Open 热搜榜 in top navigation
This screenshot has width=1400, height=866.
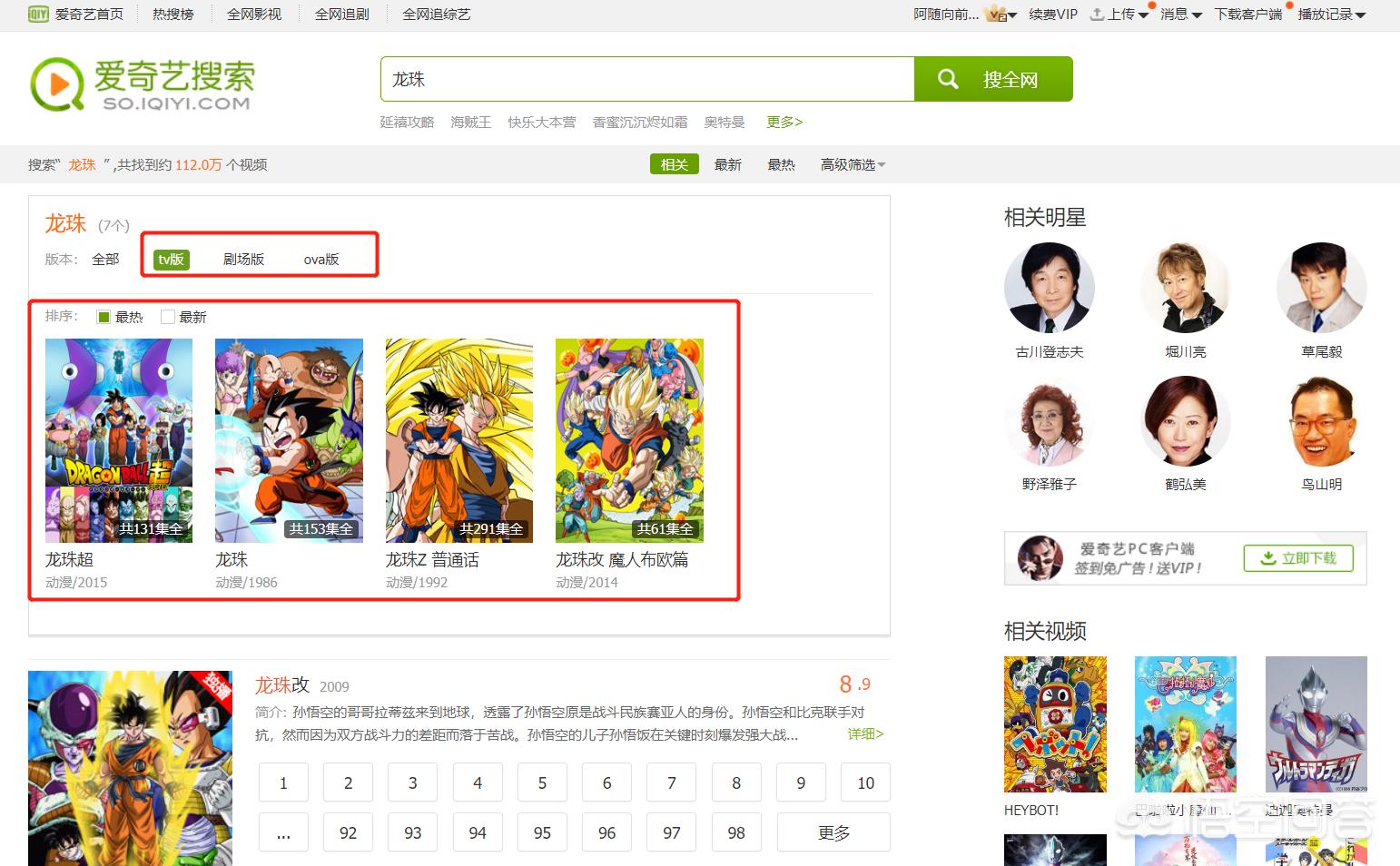(173, 14)
